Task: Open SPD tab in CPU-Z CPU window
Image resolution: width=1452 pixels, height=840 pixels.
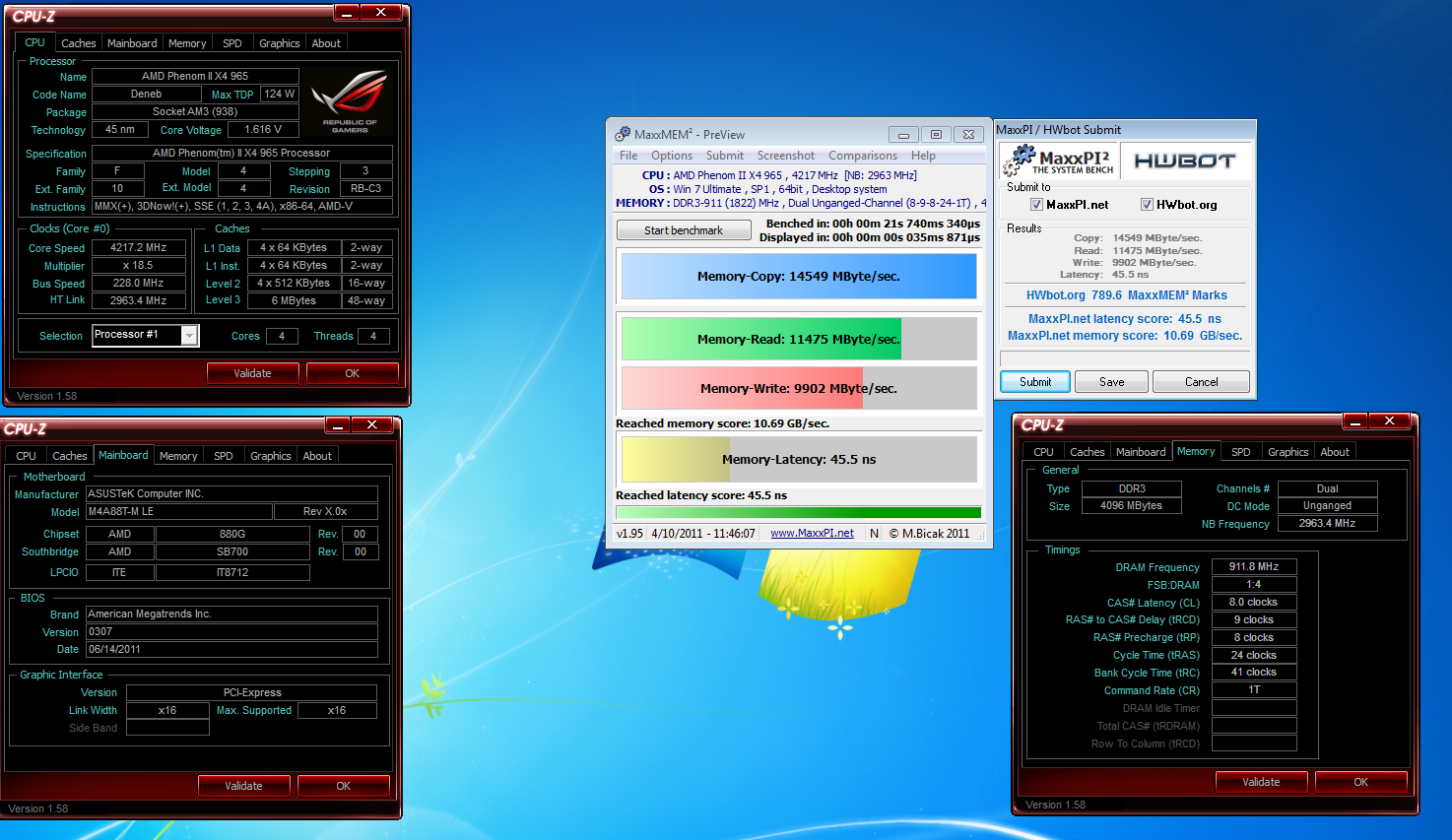Action: [232, 43]
